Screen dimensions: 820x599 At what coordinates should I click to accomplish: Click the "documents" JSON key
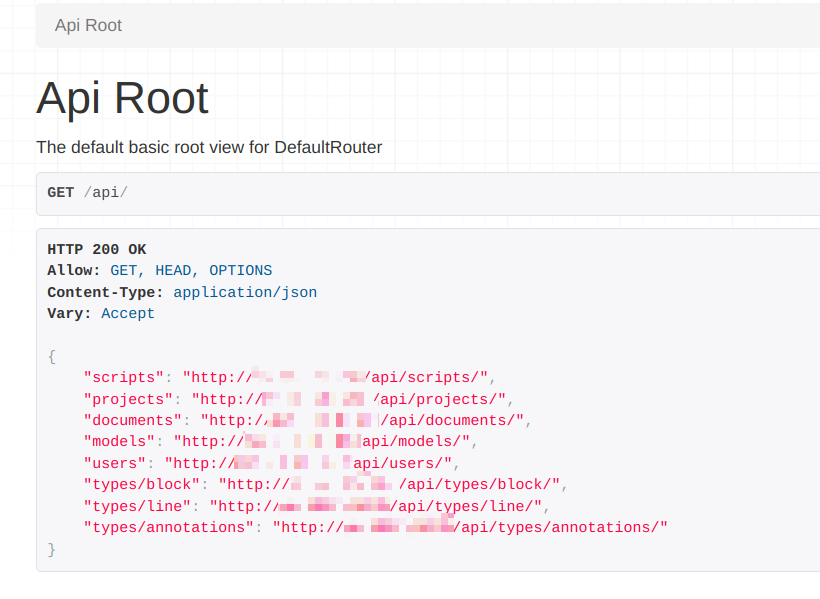click(x=133, y=420)
